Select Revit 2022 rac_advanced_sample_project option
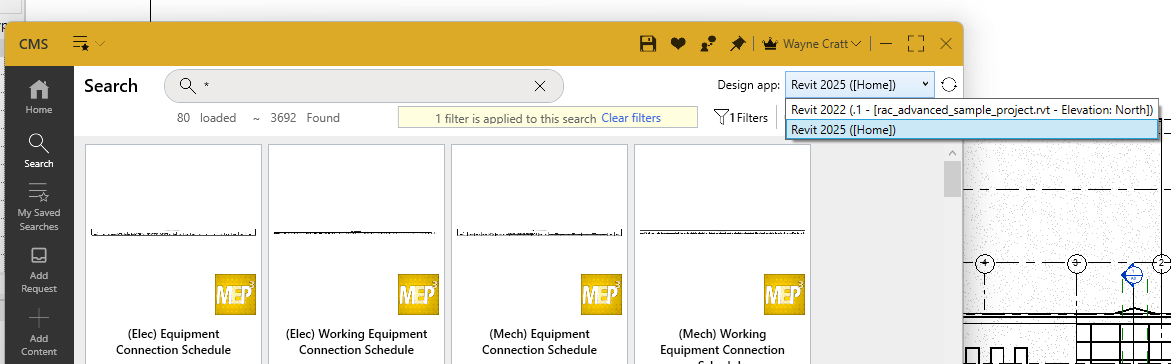Screen dimensions: 1171x364 pyautogui.click(x=972, y=110)
